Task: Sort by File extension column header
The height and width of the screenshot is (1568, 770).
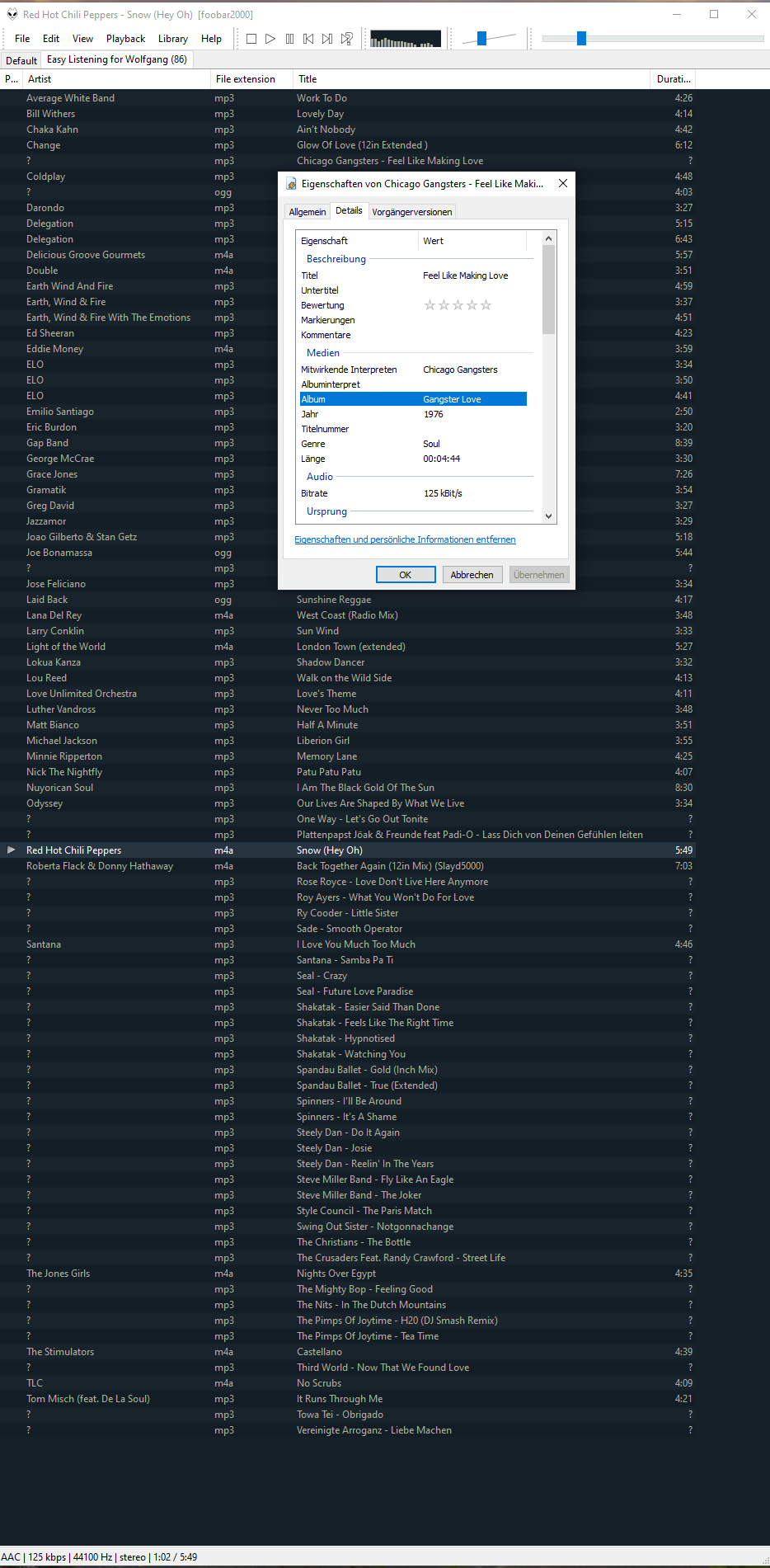Action: click(251, 79)
